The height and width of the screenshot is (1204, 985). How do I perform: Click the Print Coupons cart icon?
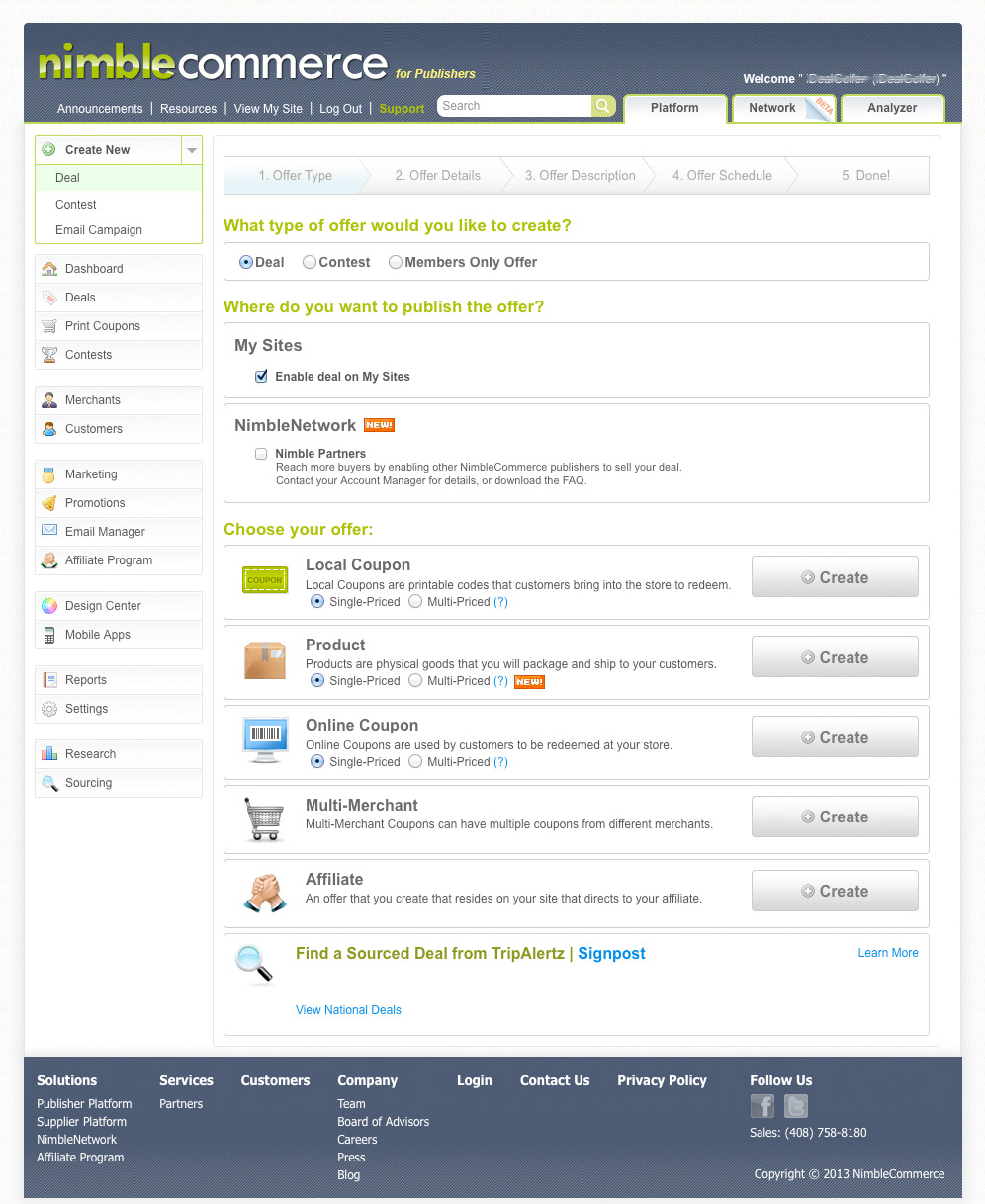[x=49, y=326]
